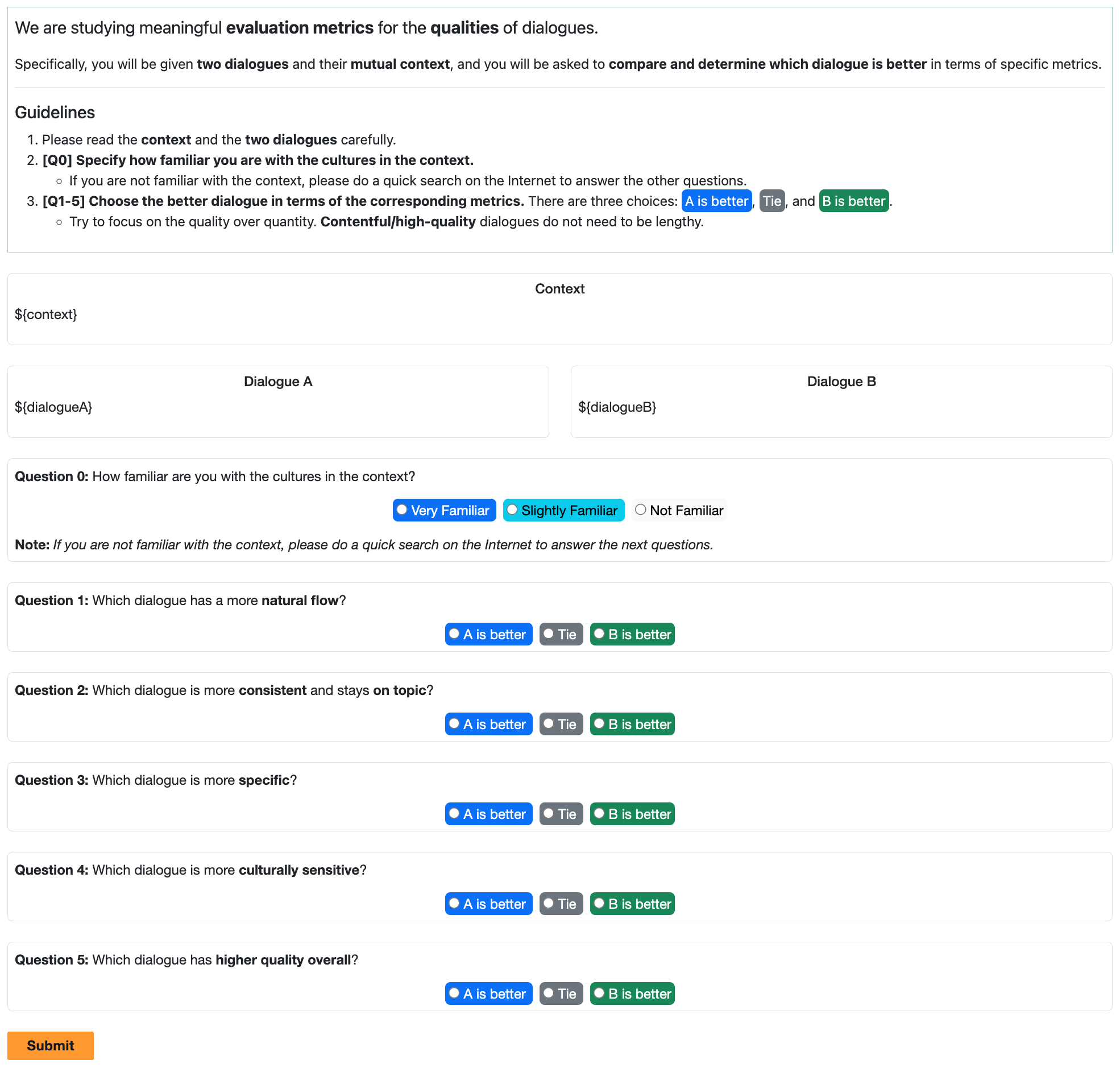
Task: Pick Tie for higher quality overall
Action: (549, 994)
